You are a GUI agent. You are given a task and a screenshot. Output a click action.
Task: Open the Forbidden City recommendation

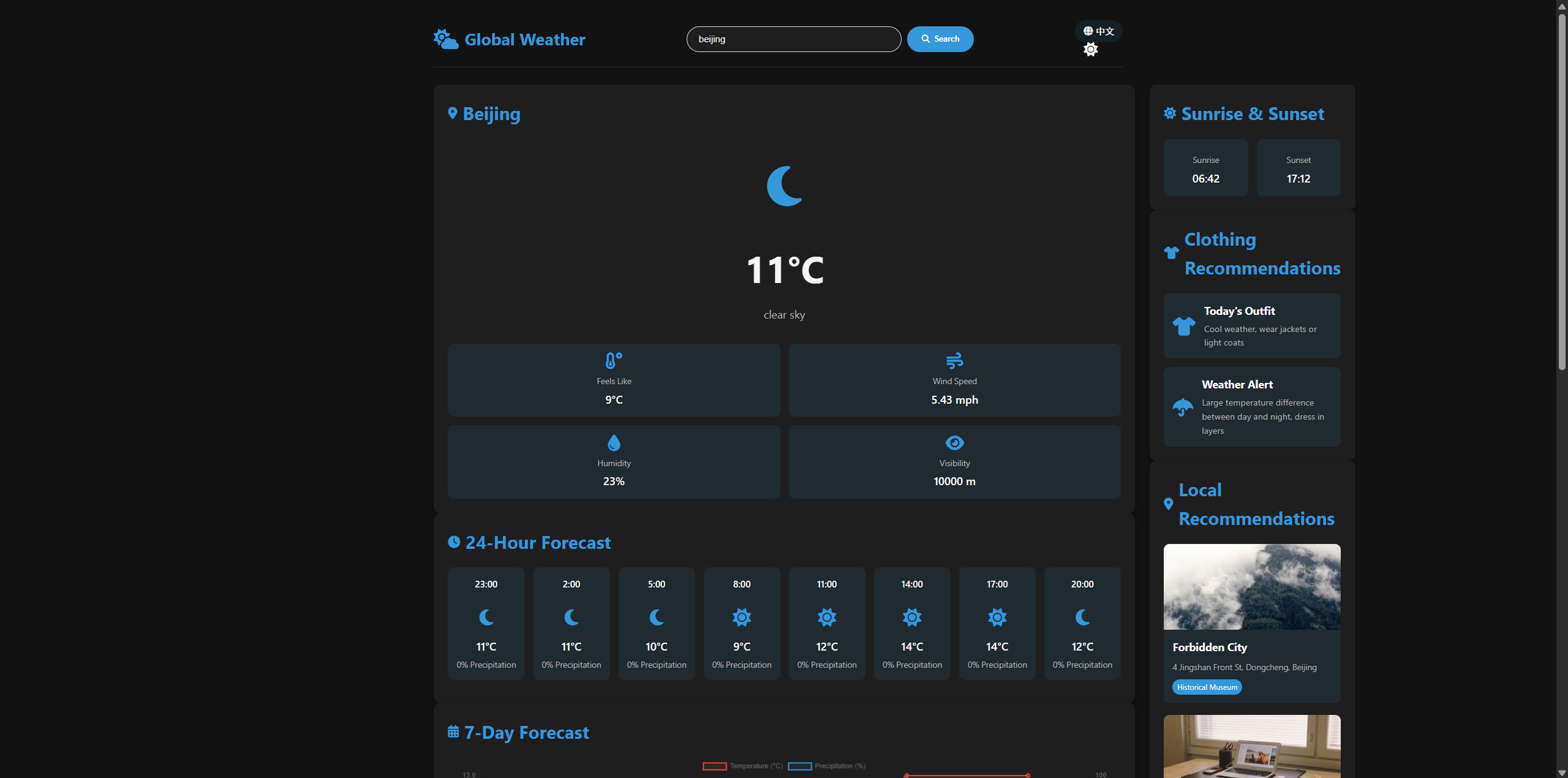[x=1251, y=624]
